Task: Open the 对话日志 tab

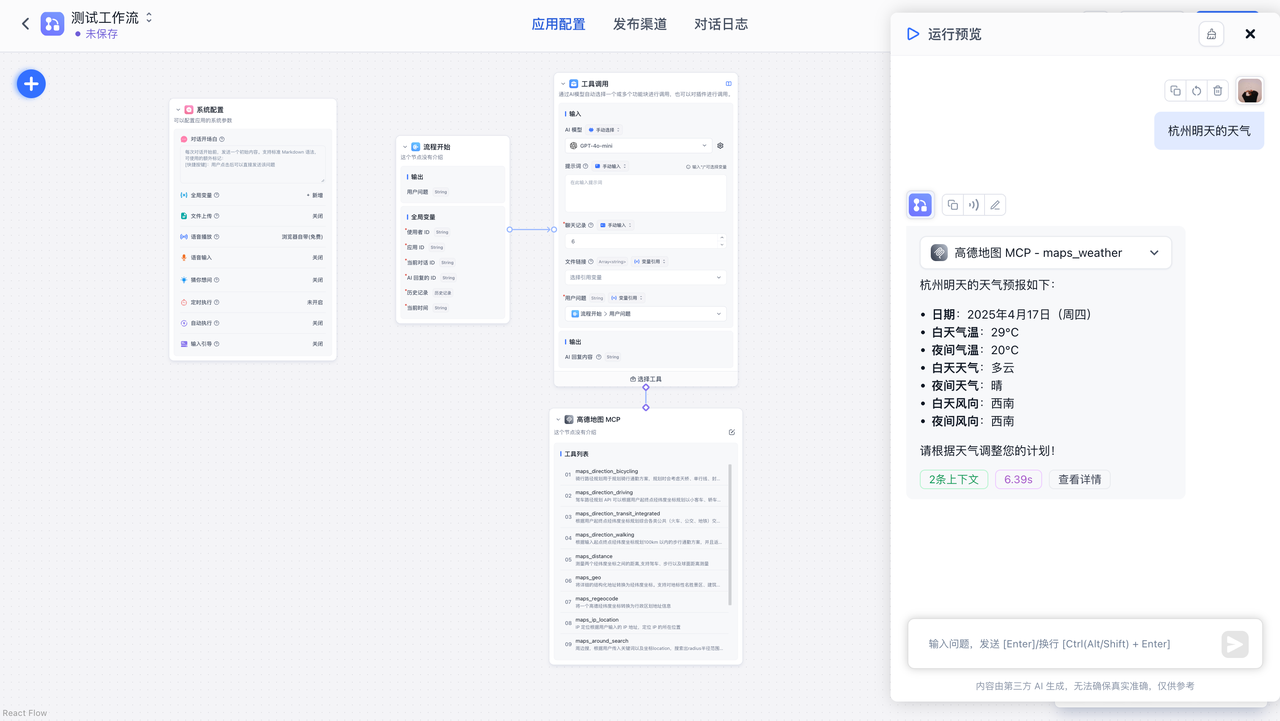Action: click(x=720, y=24)
